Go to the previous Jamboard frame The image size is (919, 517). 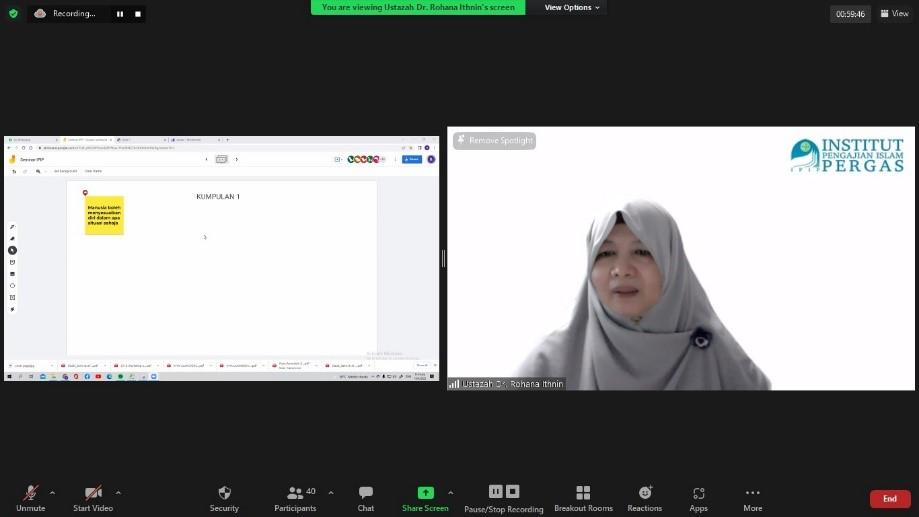coord(206,159)
